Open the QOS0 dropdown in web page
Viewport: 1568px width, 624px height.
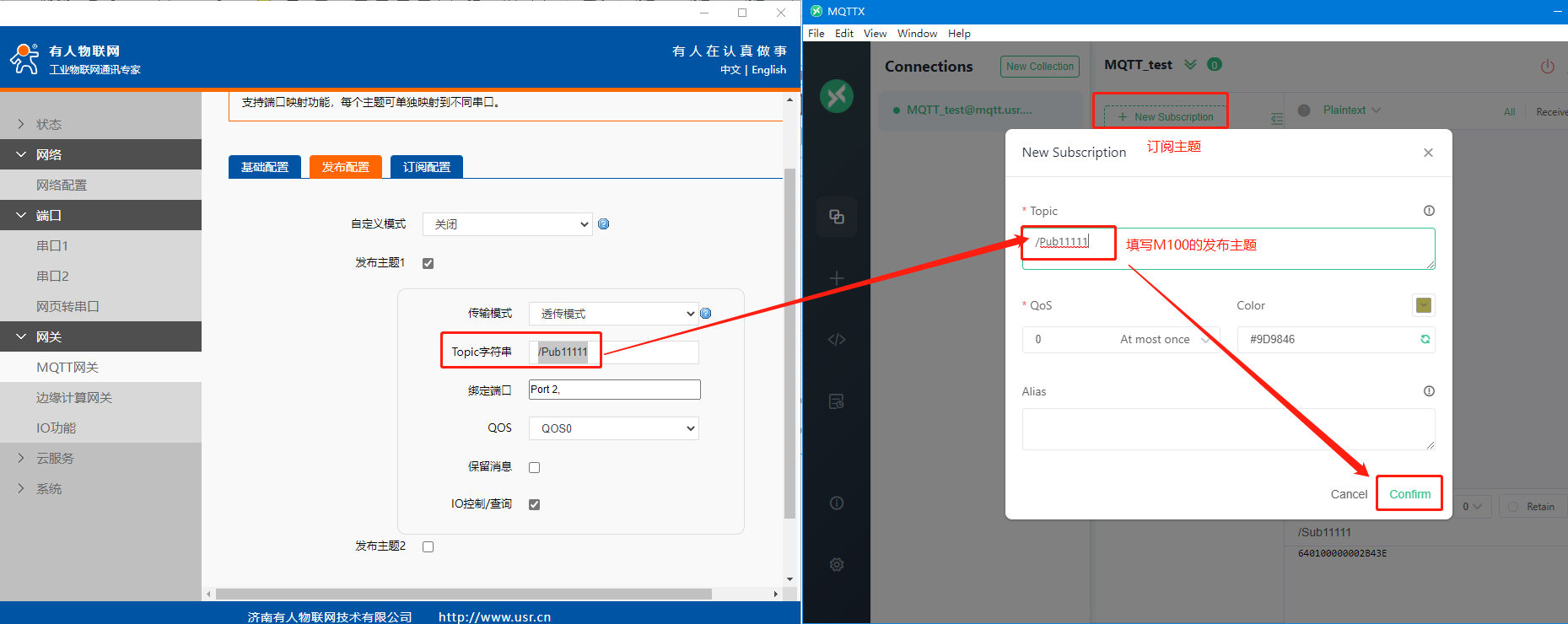pyautogui.click(x=613, y=428)
